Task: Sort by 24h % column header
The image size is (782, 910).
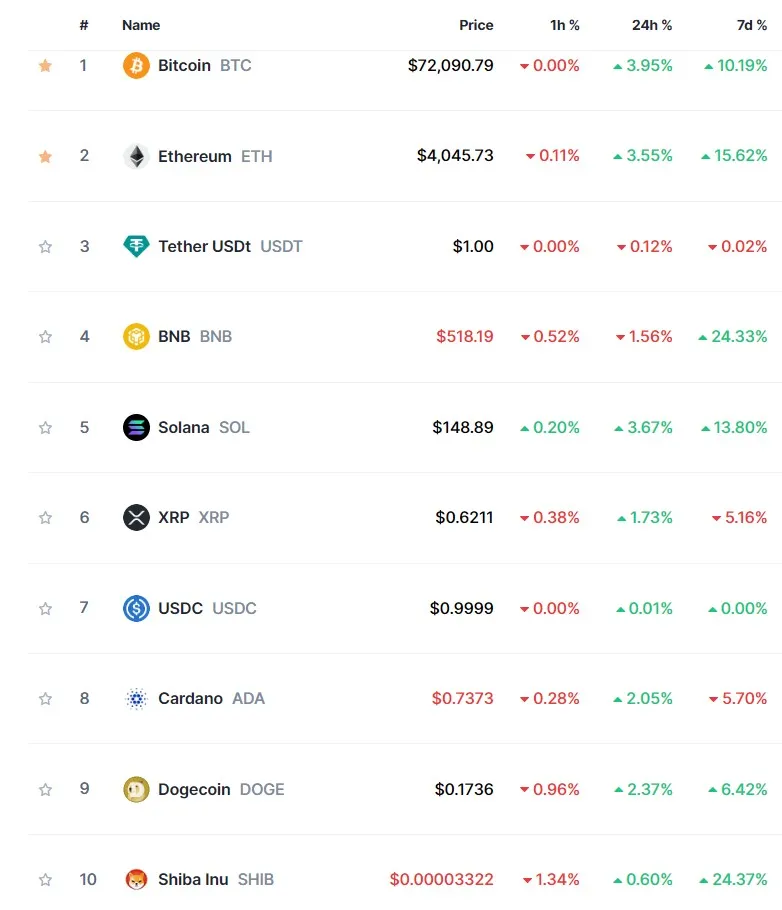Action: coord(651,25)
